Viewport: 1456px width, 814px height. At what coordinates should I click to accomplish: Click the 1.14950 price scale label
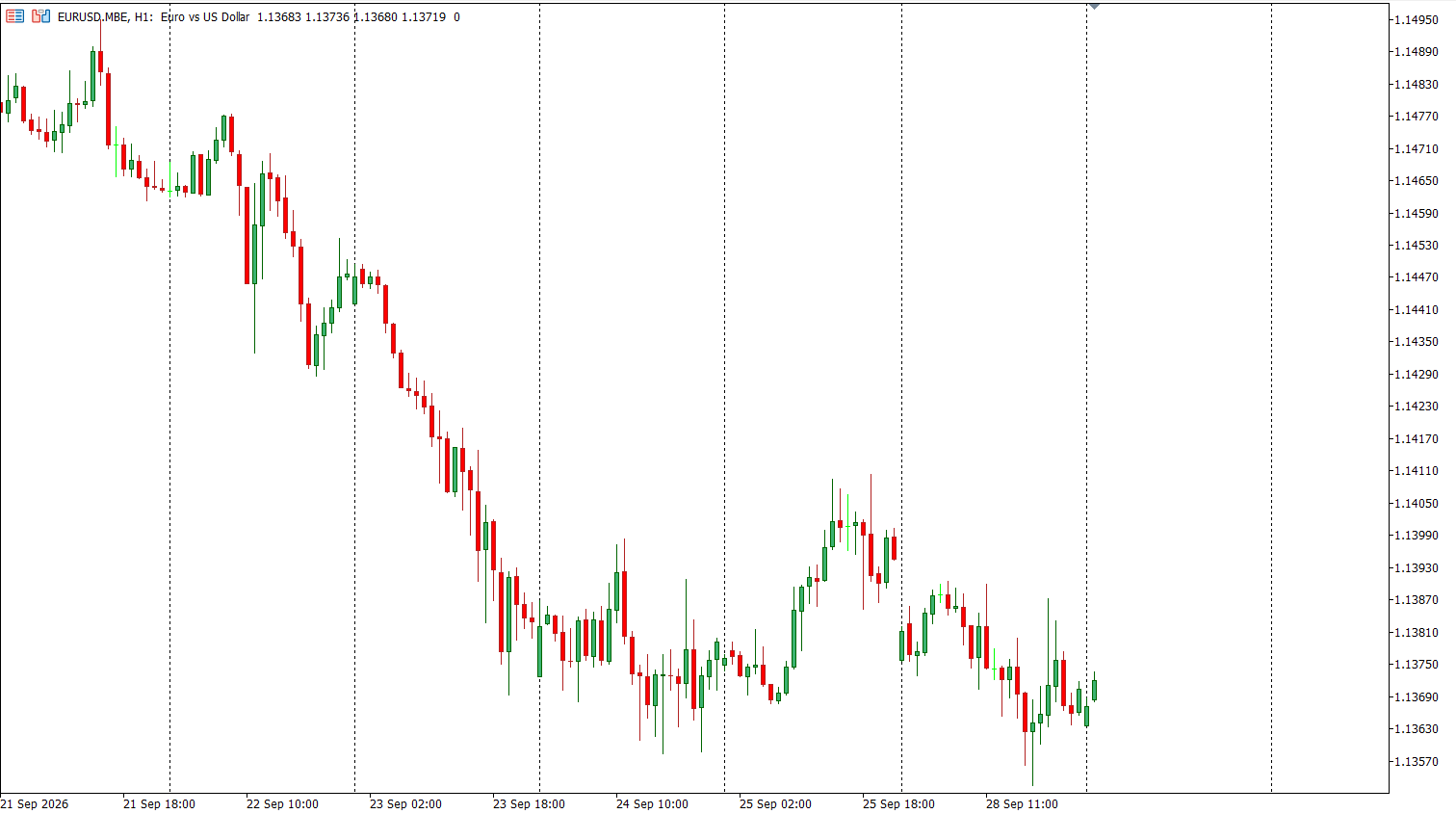[1416, 19]
